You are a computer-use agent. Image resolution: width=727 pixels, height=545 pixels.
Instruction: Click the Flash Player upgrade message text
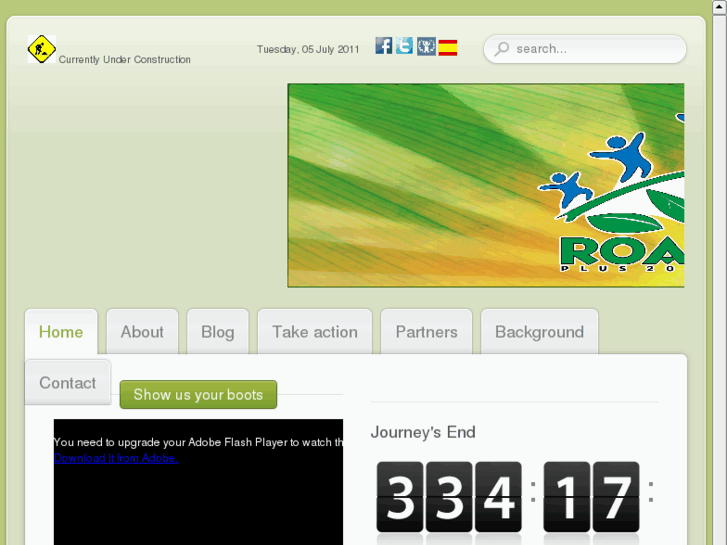tap(198, 442)
